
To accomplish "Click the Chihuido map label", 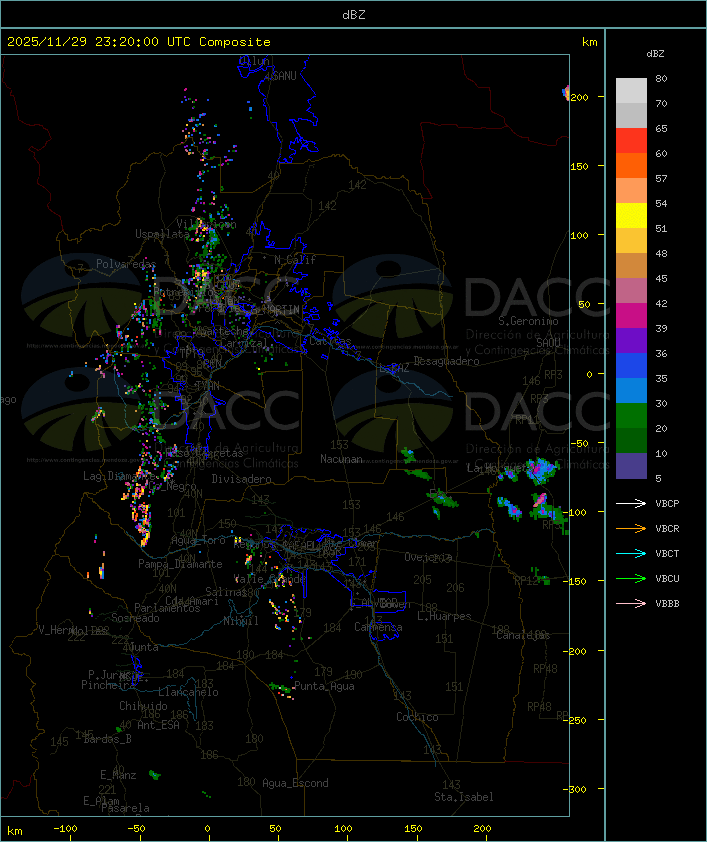I will point(143,706).
